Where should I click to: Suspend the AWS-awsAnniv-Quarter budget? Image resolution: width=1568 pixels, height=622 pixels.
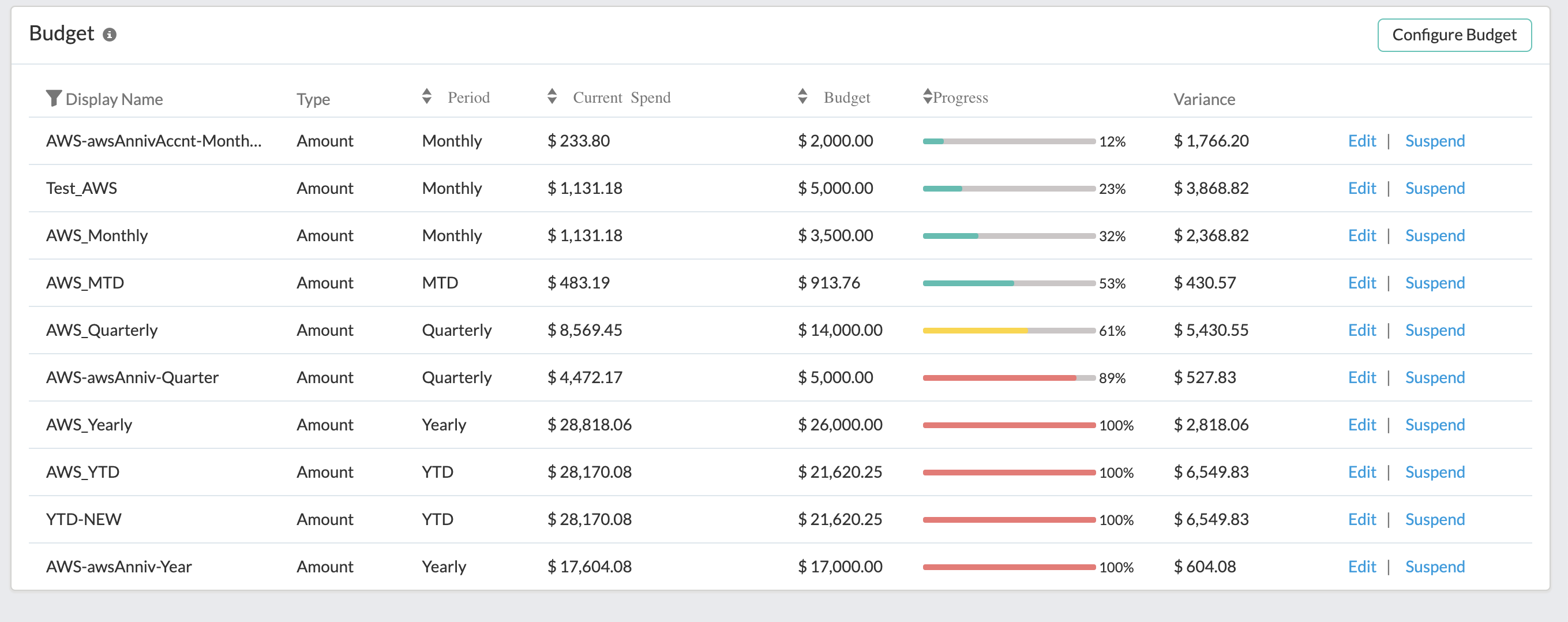coord(1434,378)
